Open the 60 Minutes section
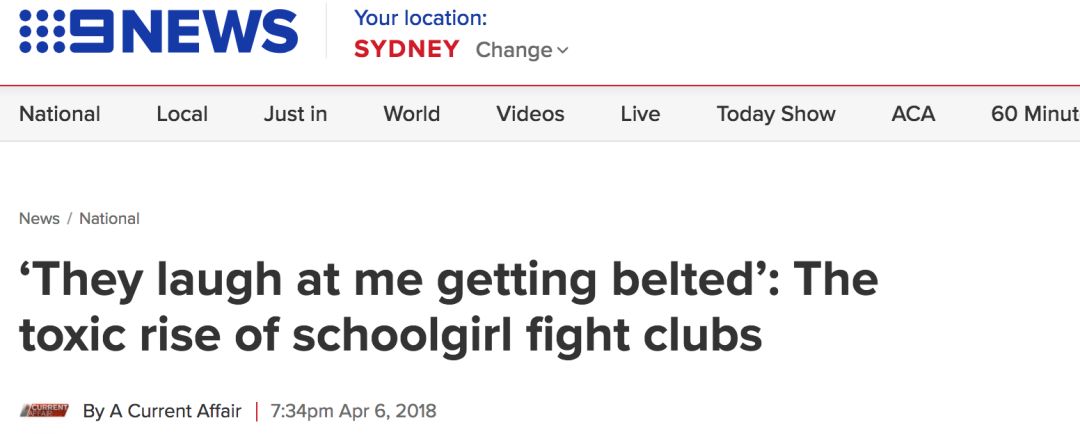Image resolution: width=1080 pixels, height=434 pixels. (x=1035, y=114)
